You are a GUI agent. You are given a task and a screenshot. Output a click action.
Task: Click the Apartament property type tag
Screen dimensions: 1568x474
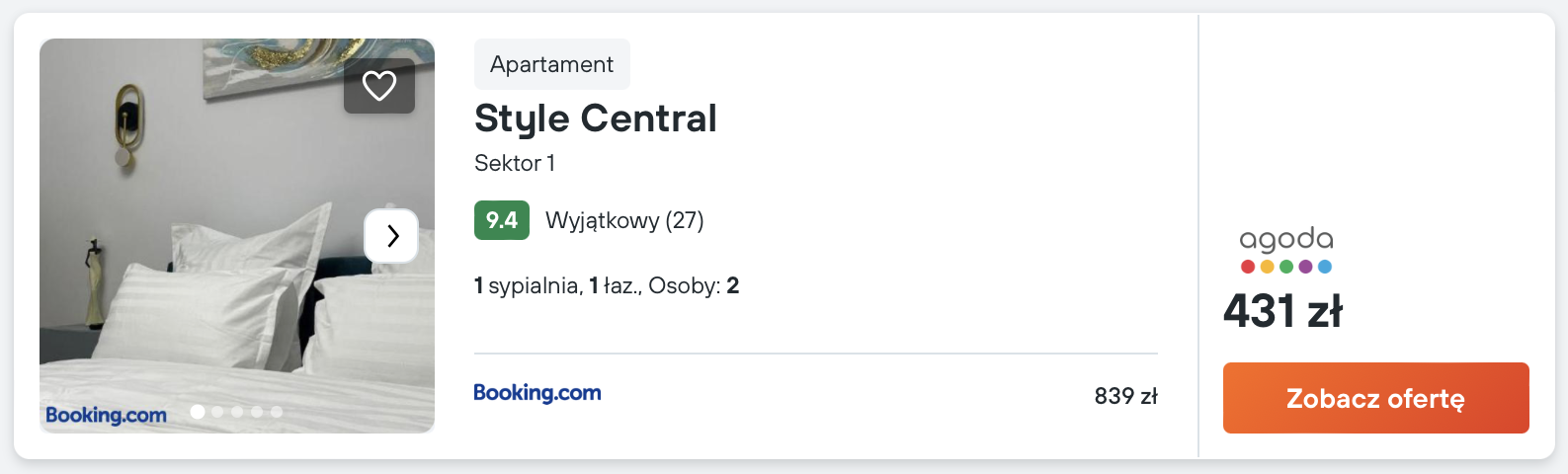(551, 64)
